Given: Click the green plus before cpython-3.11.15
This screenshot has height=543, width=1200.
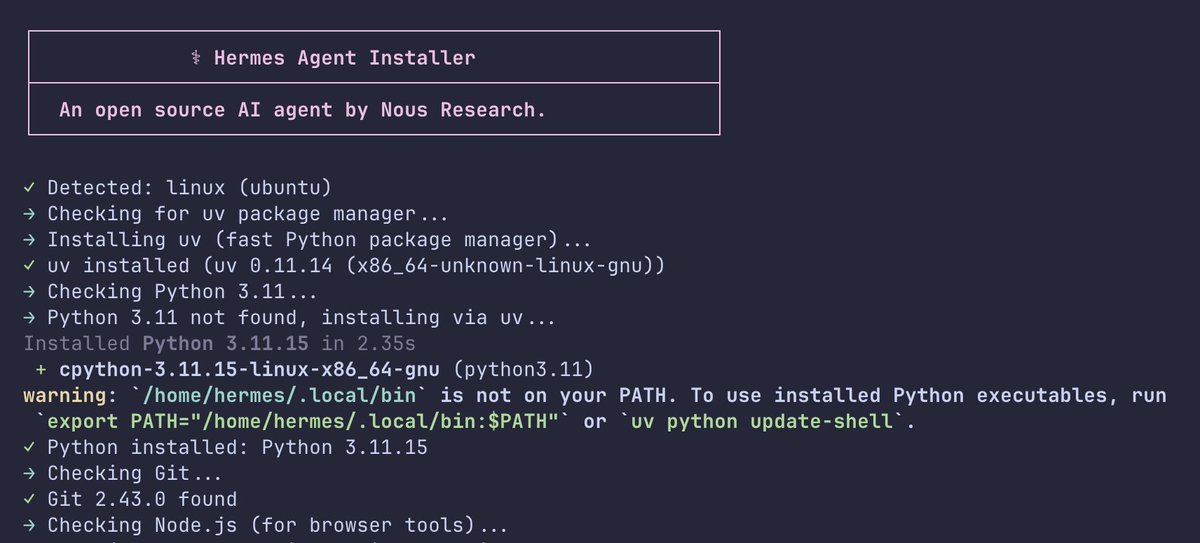Looking at the screenshot, I should pyautogui.click(x=41, y=370).
